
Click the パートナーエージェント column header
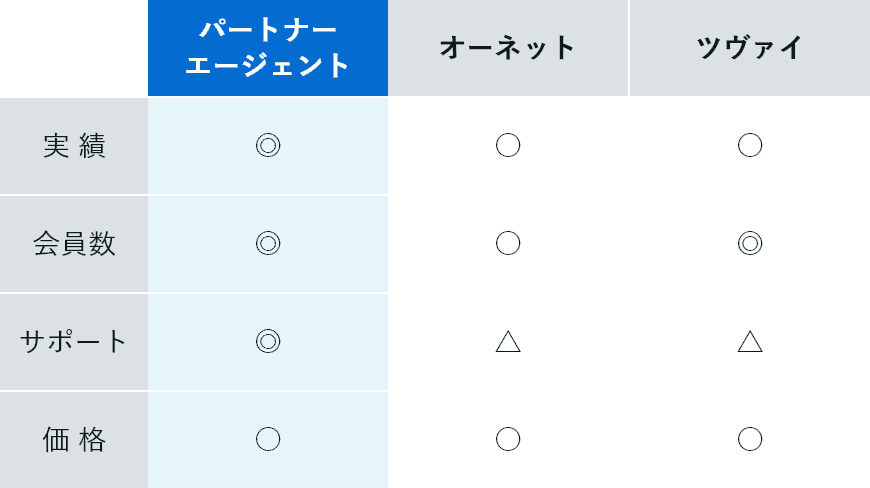268,48
